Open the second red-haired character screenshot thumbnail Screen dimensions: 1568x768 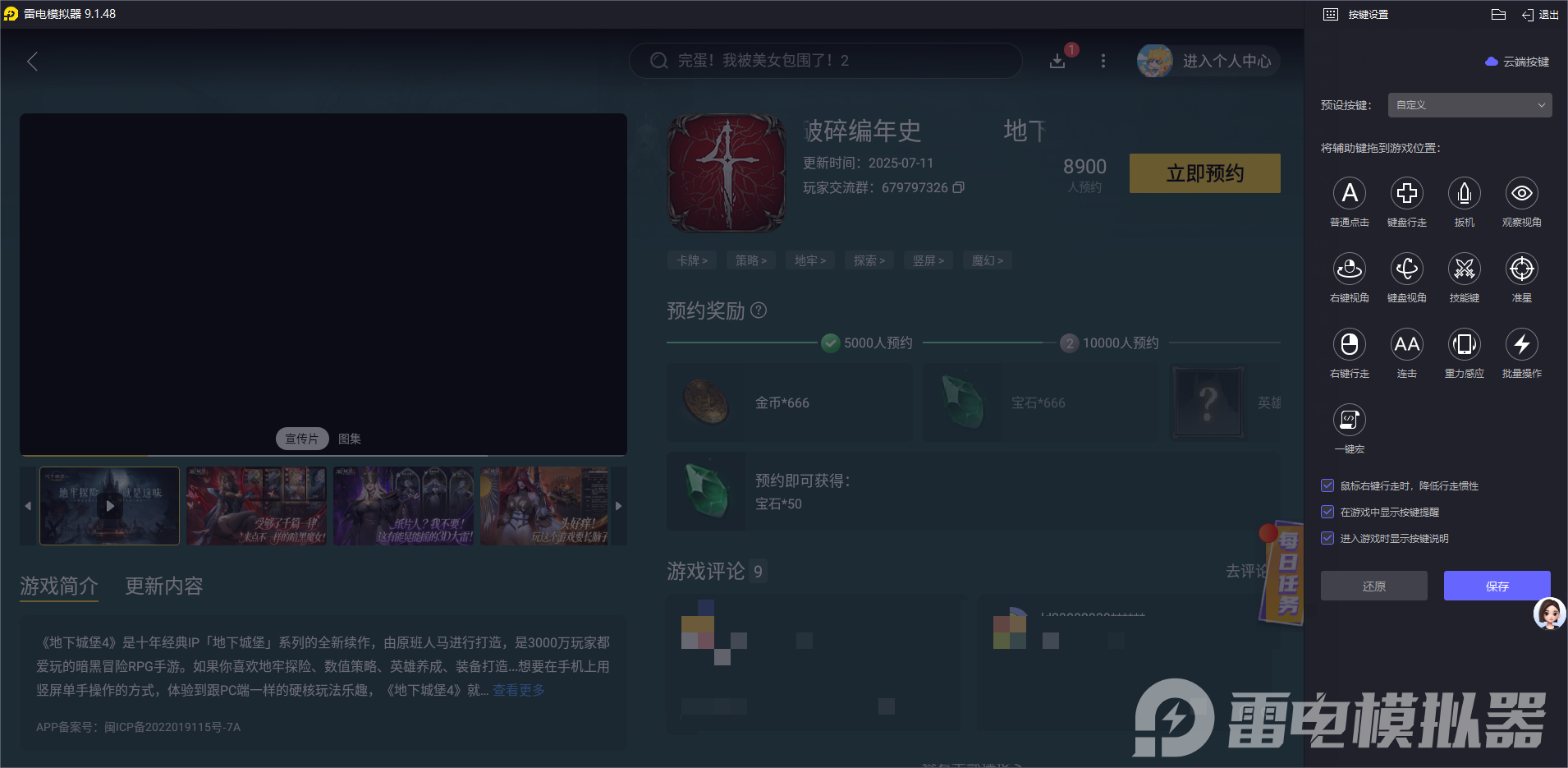click(257, 506)
